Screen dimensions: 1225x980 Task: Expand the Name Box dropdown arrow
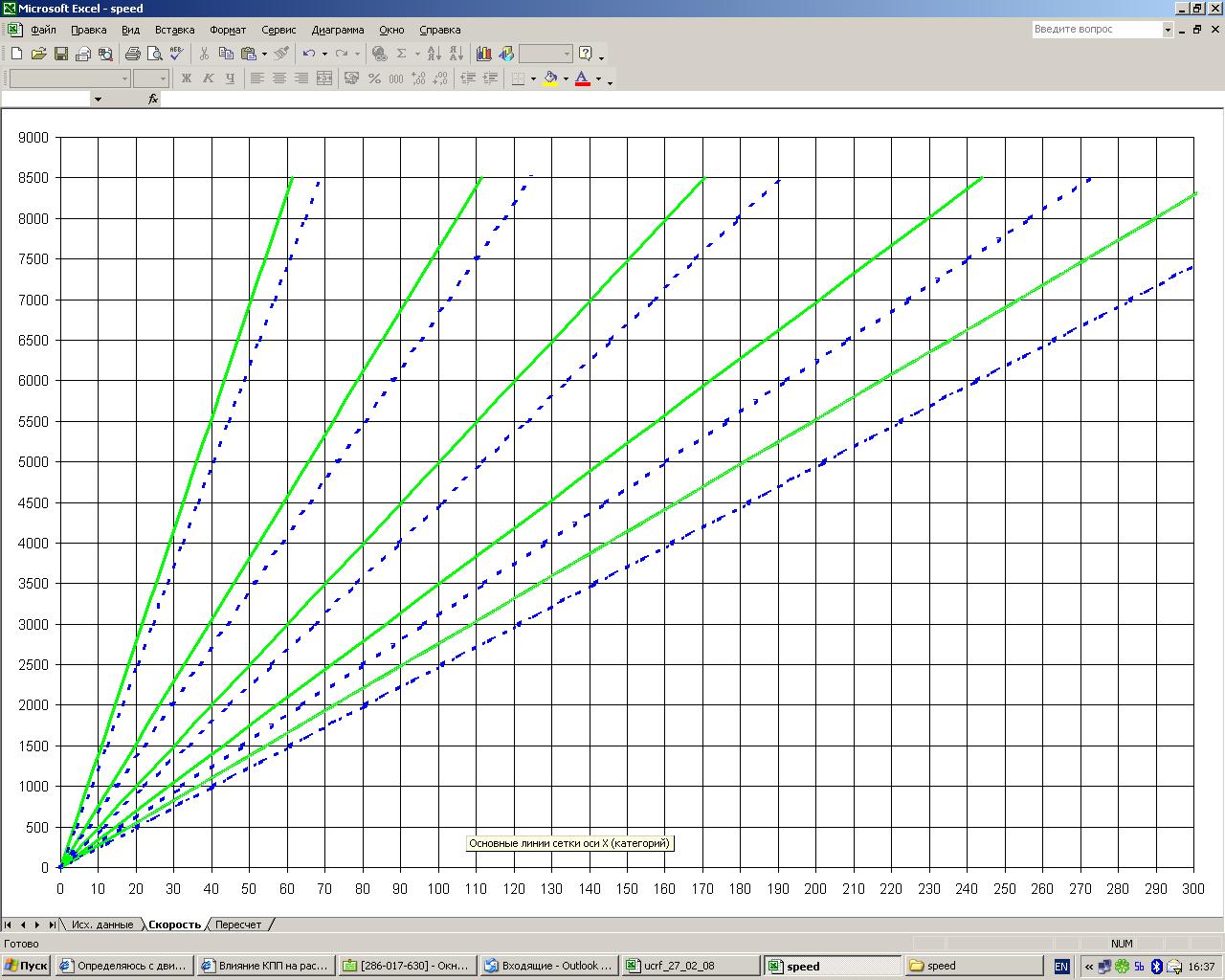pos(97,100)
